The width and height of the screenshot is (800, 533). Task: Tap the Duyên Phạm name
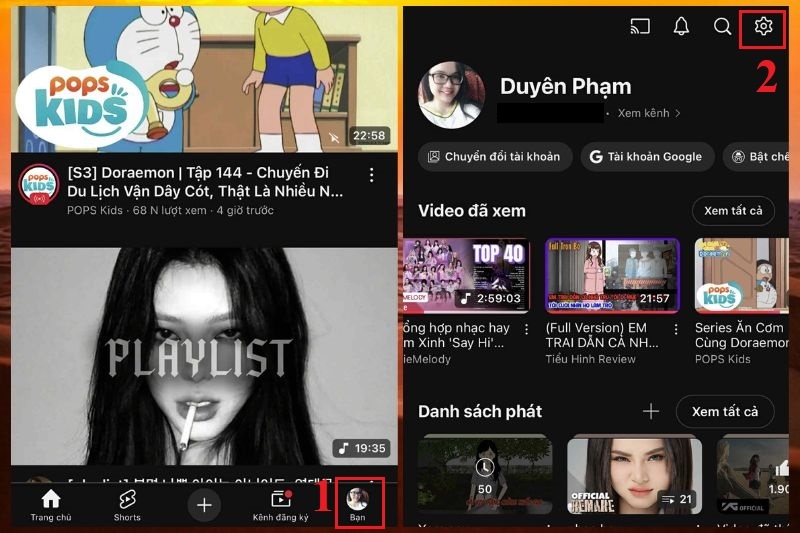(x=565, y=86)
